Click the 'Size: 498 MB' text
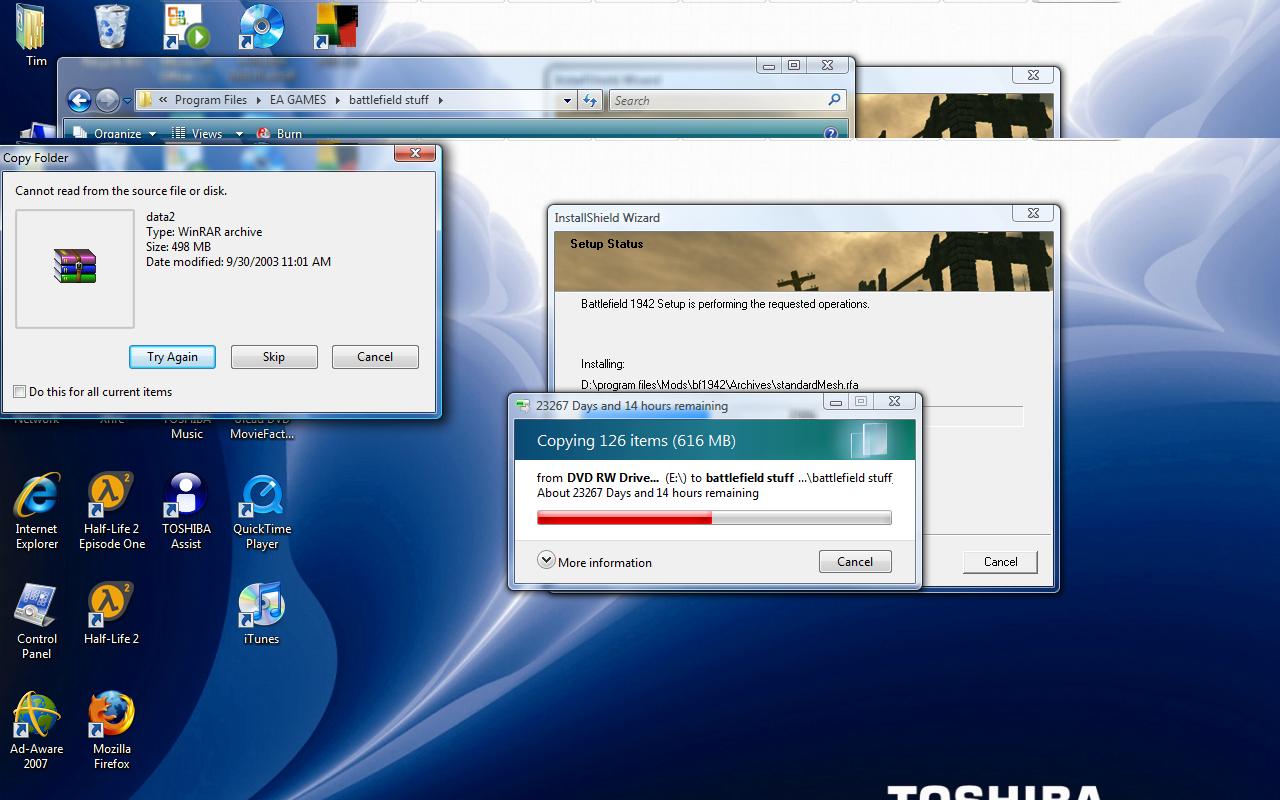The image size is (1280, 800). tap(178, 246)
